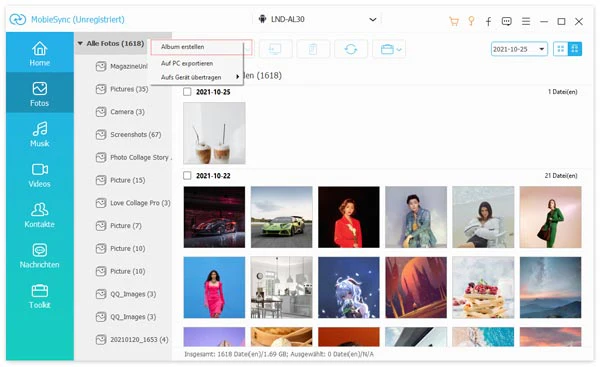The image size is (600, 367).
Task: Tick the checkbox for 2021-10-25 group
Action: tap(187, 92)
